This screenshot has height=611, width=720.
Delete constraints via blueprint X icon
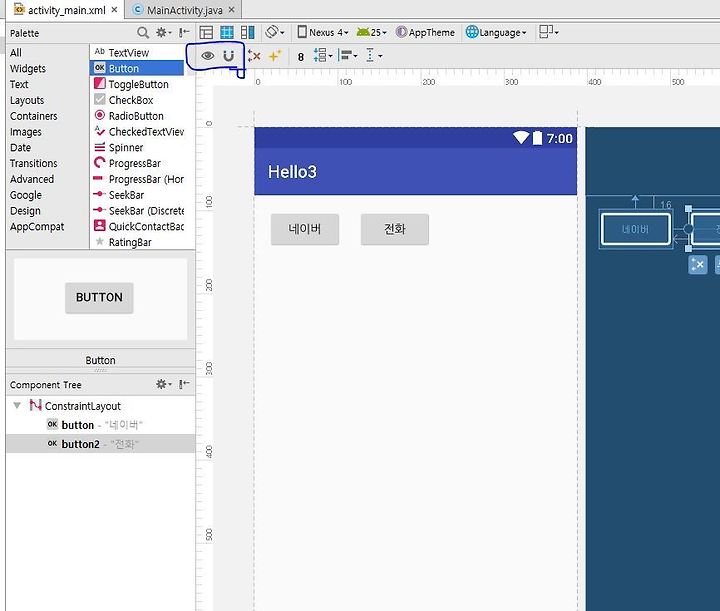click(698, 265)
